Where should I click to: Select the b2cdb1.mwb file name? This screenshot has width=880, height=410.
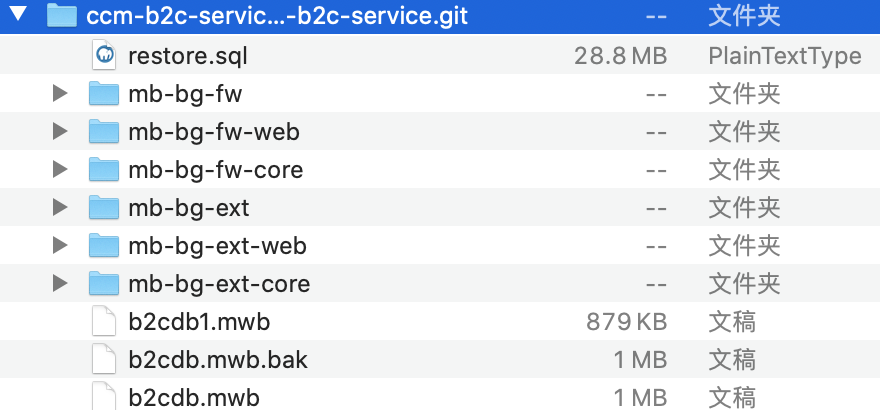[199, 322]
